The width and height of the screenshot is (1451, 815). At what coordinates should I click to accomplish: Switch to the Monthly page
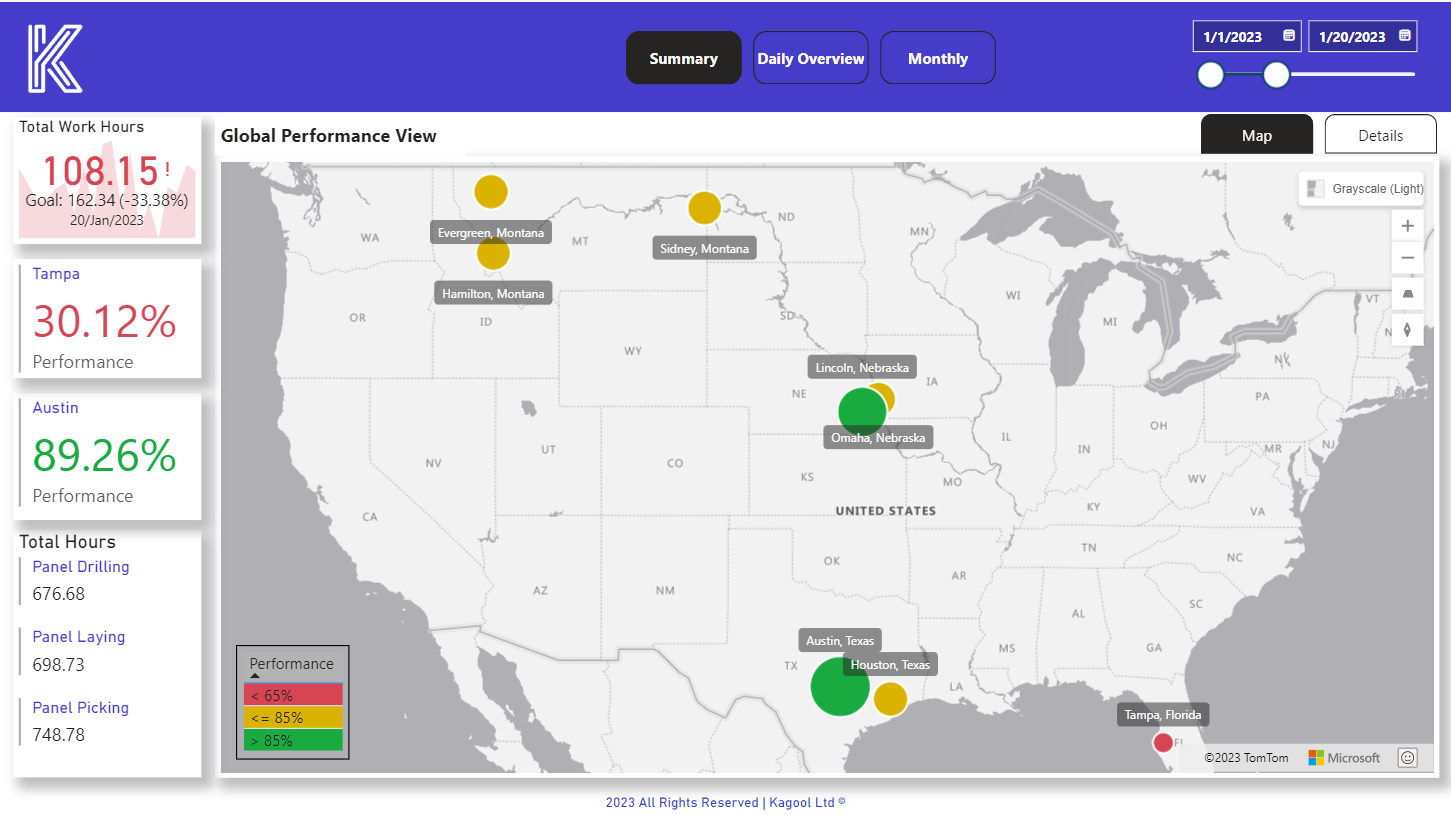(x=938, y=58)
